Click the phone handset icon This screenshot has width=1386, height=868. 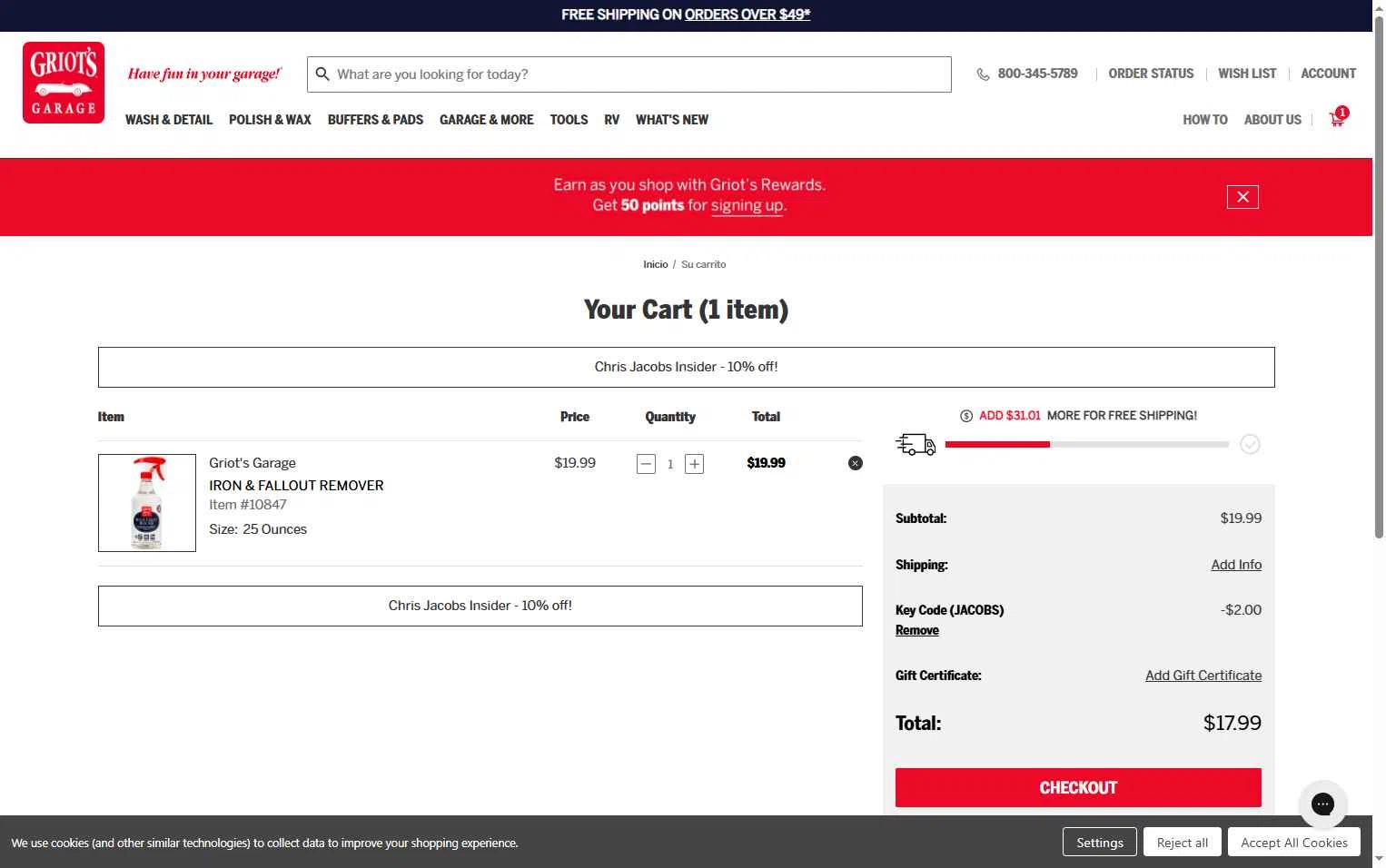[x=983, y=74]
